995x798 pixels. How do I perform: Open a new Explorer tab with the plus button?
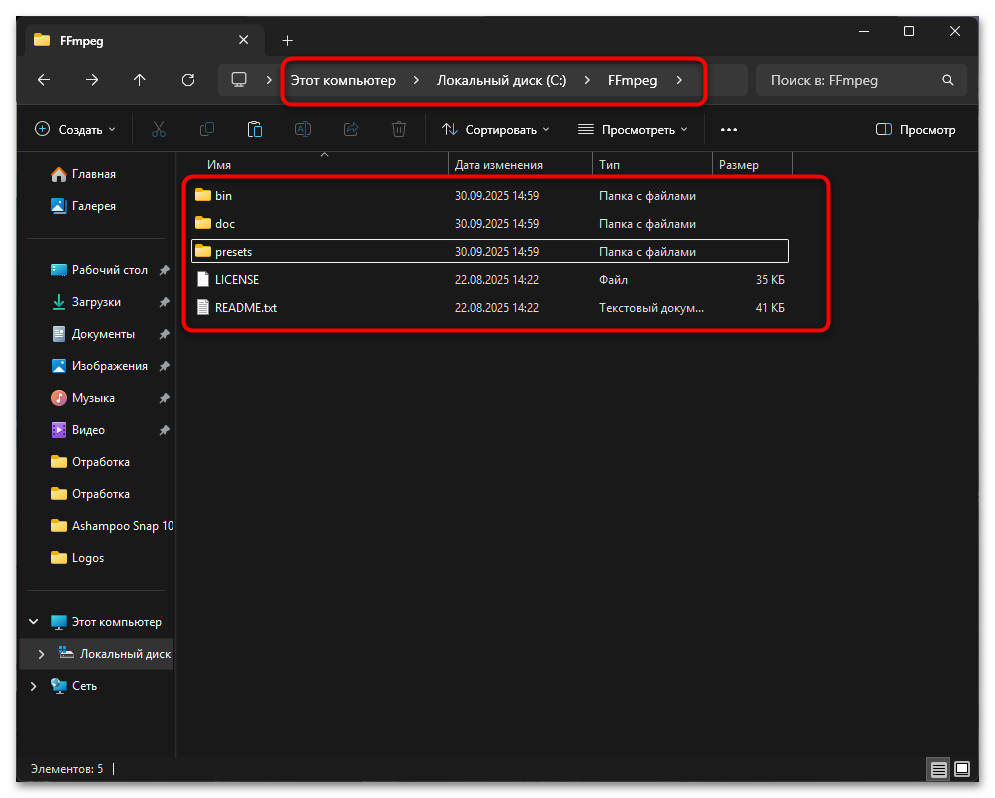pos(287,40)
